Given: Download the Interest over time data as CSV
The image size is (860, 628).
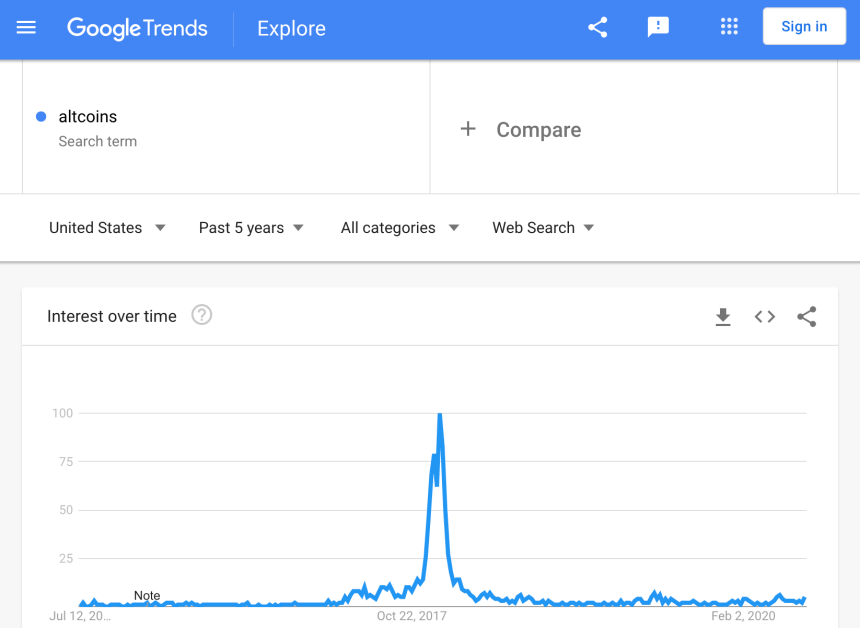Looking at the screenshot, I should (x=722, y=316).
